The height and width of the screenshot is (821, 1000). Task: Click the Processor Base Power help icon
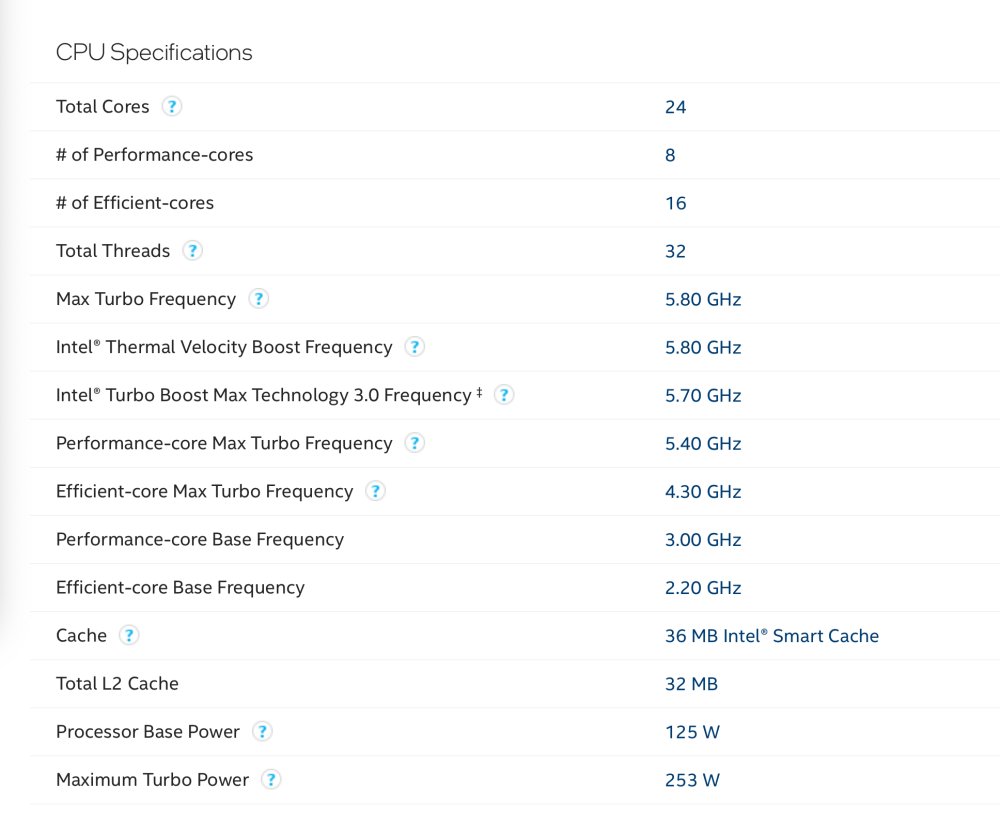point(262,731)
